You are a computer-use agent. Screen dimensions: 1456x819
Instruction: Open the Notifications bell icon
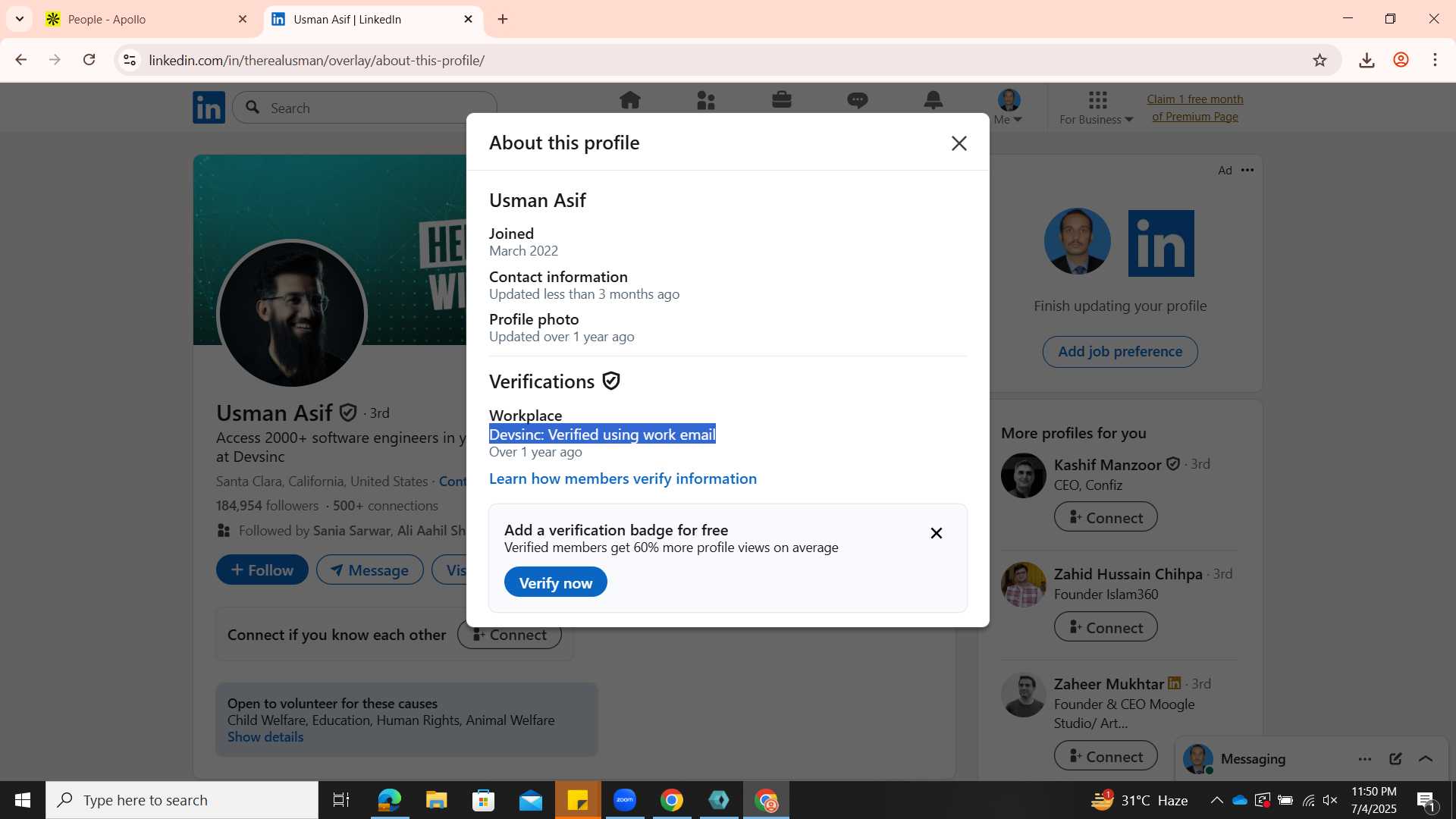click(x=933, y=100)
